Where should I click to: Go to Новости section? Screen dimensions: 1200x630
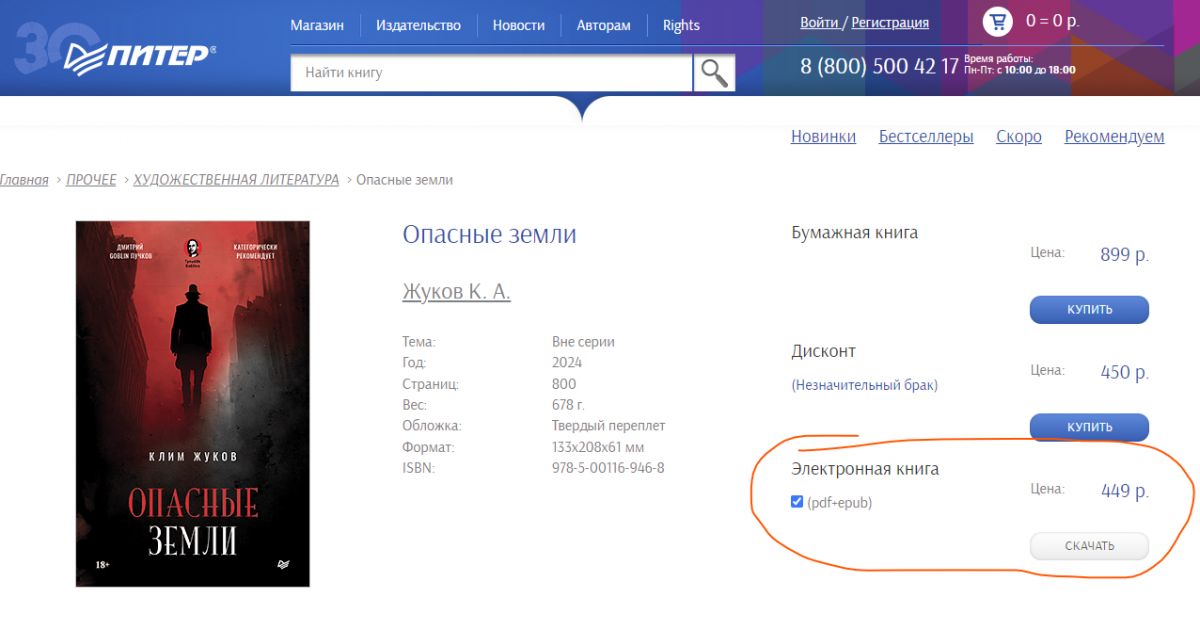518,25
